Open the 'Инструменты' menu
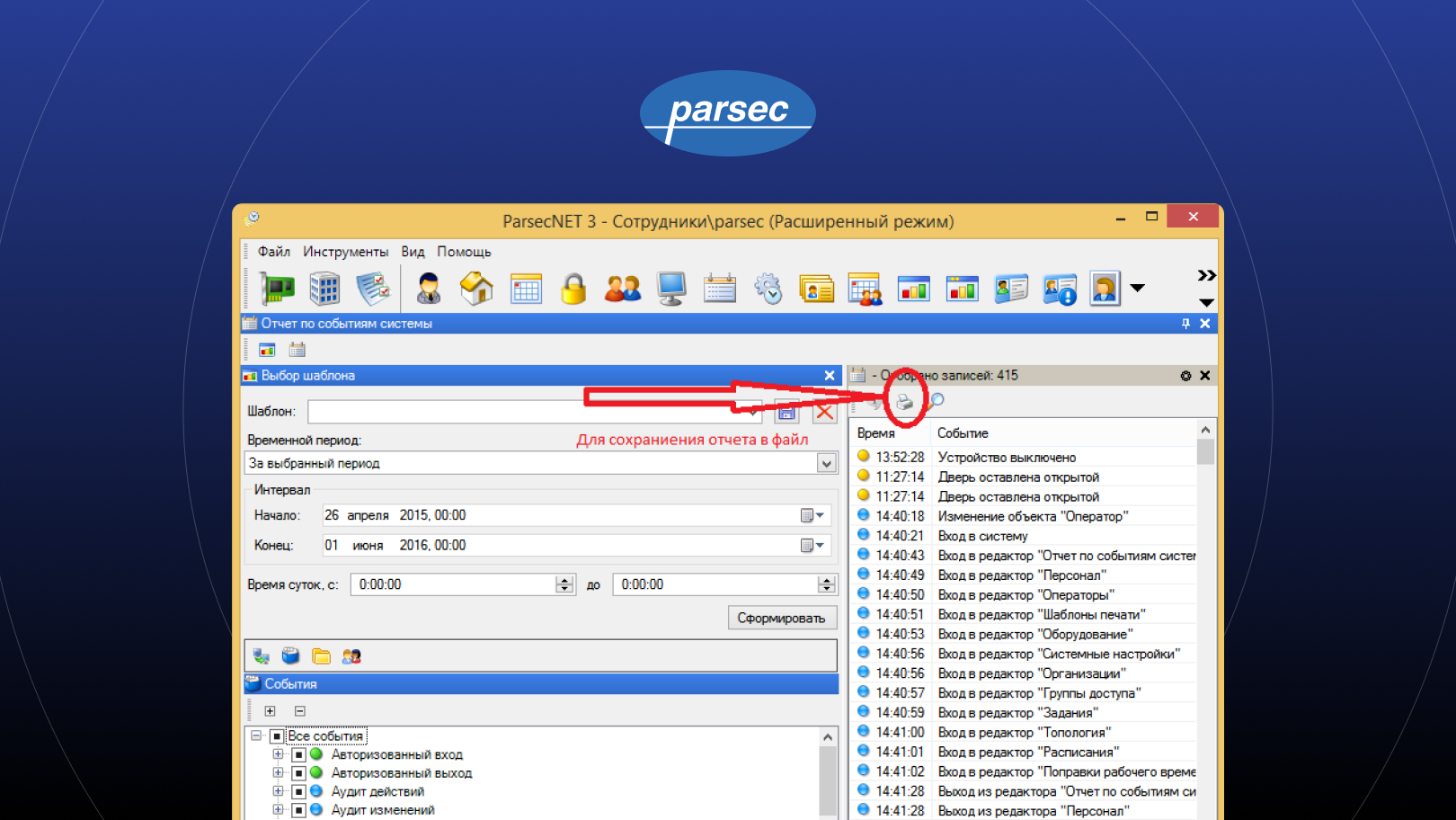1456x820 pixels. pyautogui.click(x=347, y=252)
